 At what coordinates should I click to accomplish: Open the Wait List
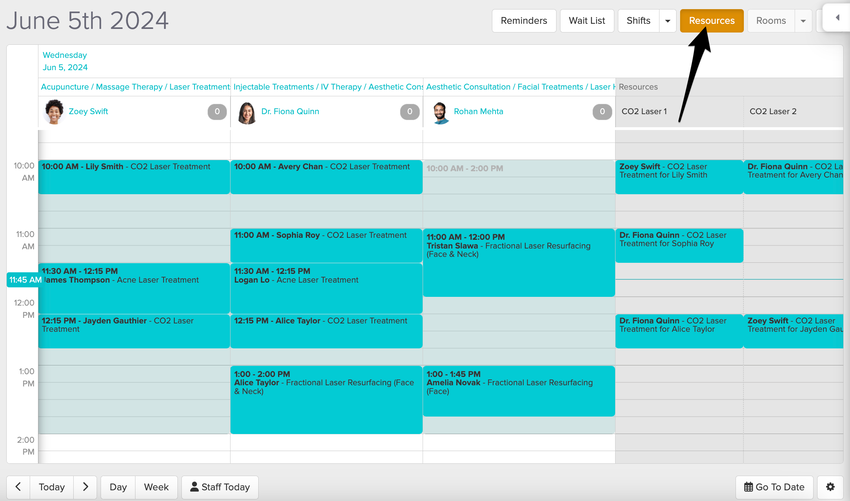587,21
